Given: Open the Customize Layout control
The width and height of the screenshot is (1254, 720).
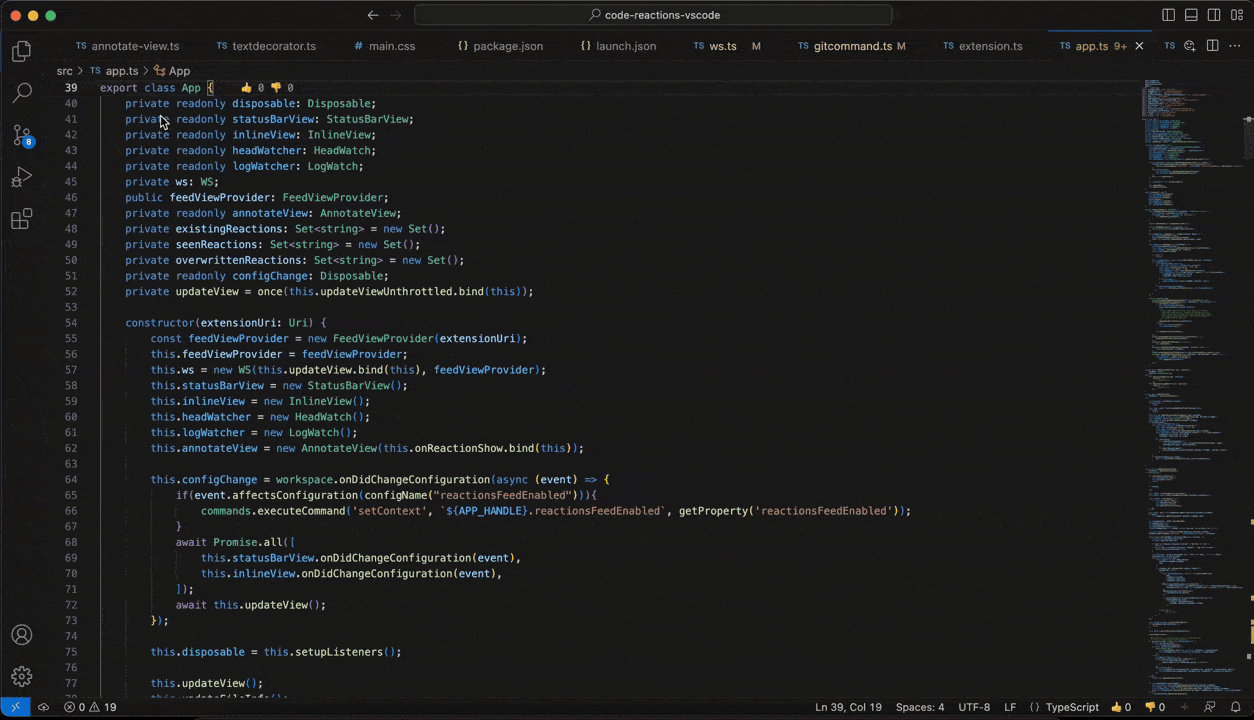Looking at the screenshot, I should pyautogui.click(x=1237, y=15).
